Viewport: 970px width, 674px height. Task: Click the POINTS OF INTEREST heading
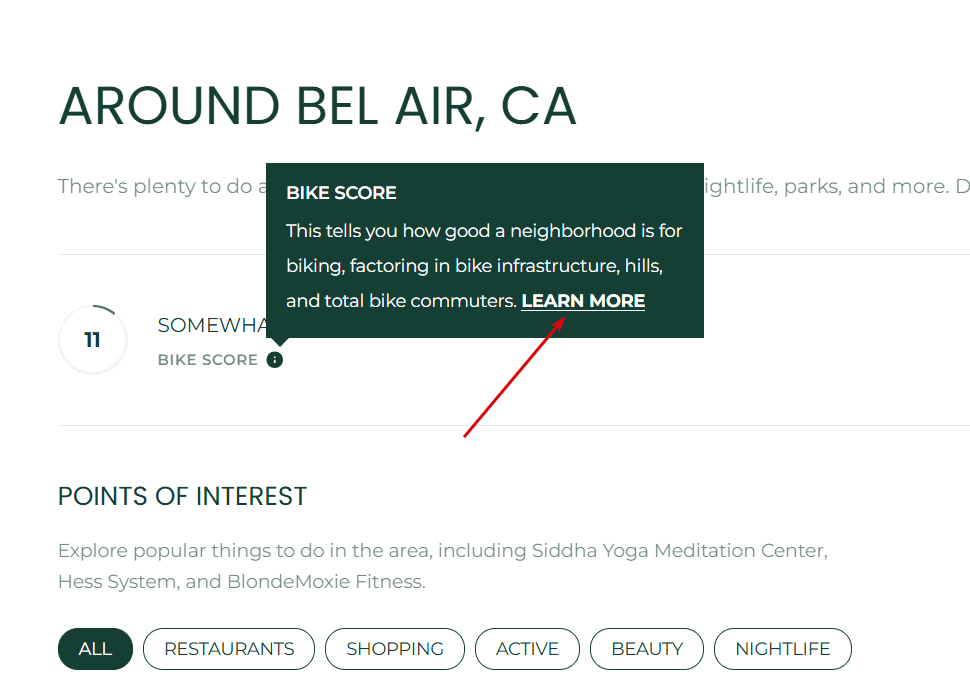click(182, 497)
